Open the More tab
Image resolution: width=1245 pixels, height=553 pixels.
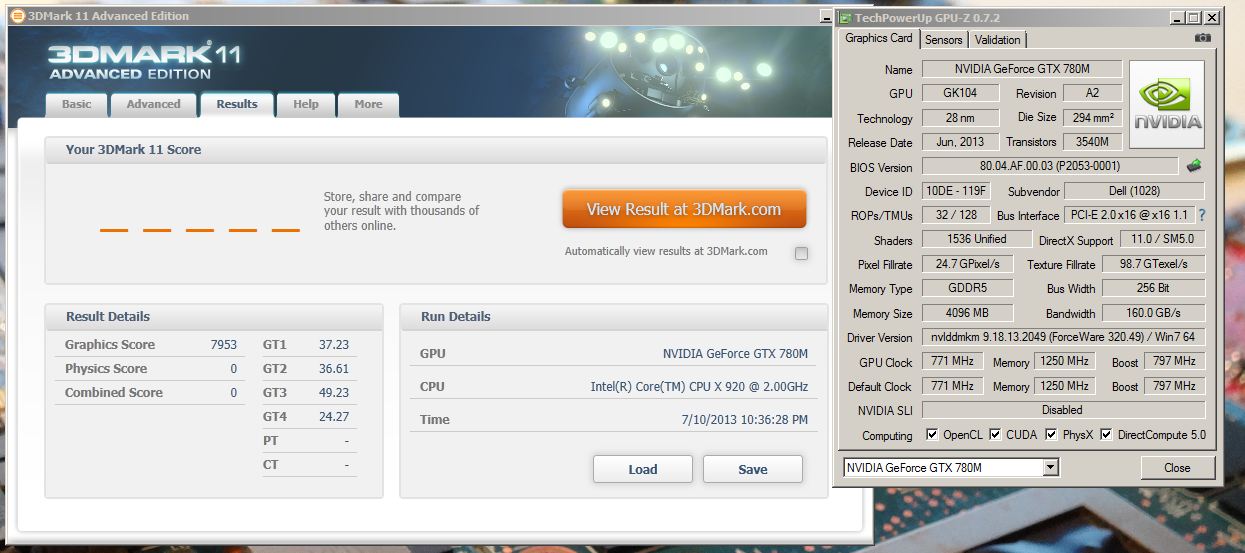[x=368, y=104]
